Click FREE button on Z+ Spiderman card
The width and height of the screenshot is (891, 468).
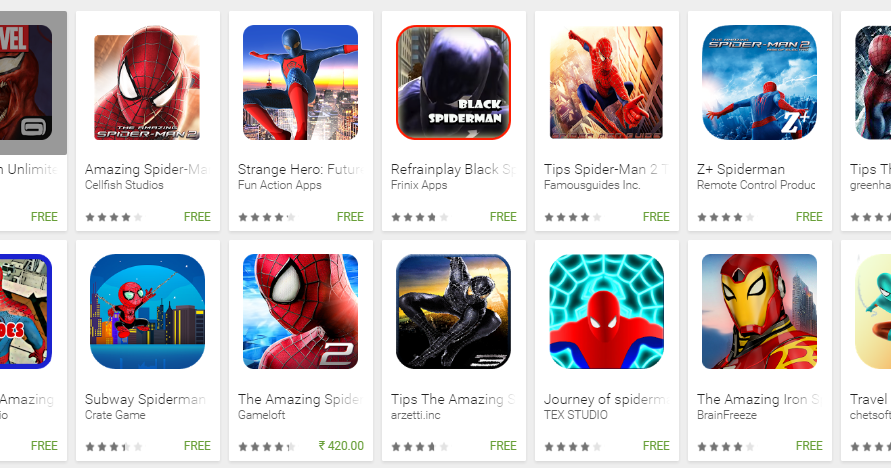click(809, 217)
